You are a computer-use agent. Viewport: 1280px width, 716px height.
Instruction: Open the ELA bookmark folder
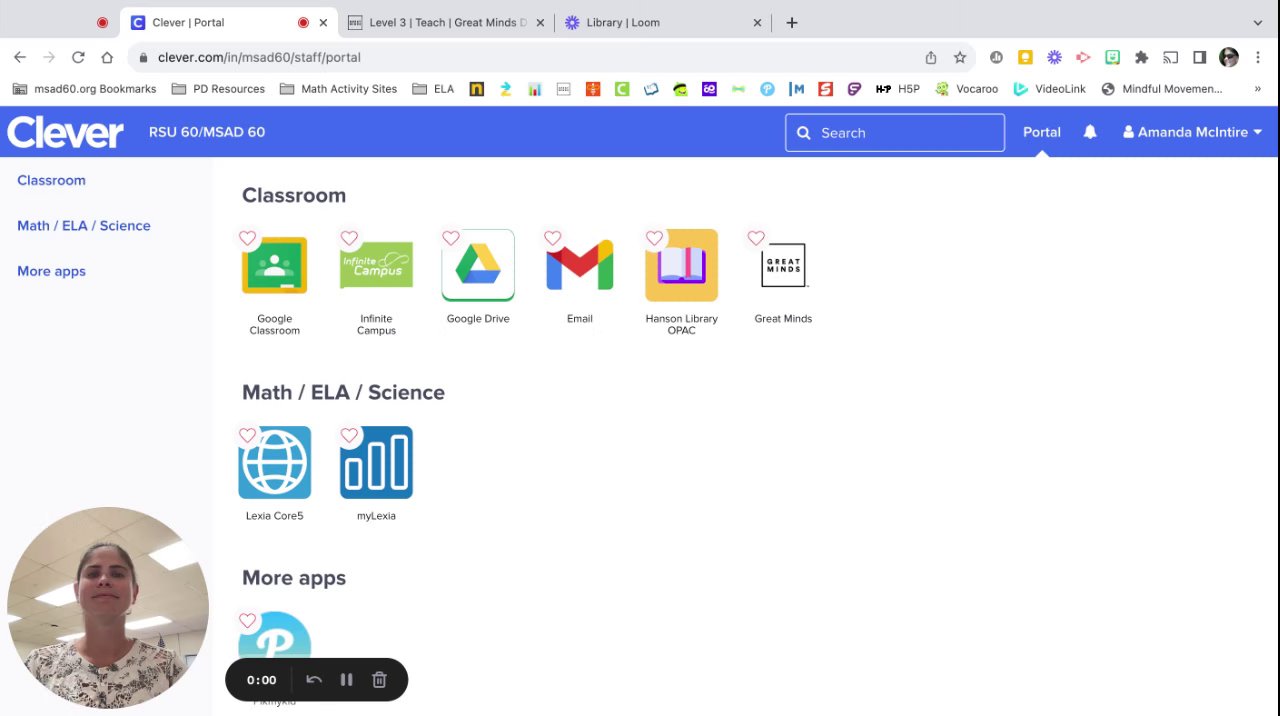(x=432, y=89)
